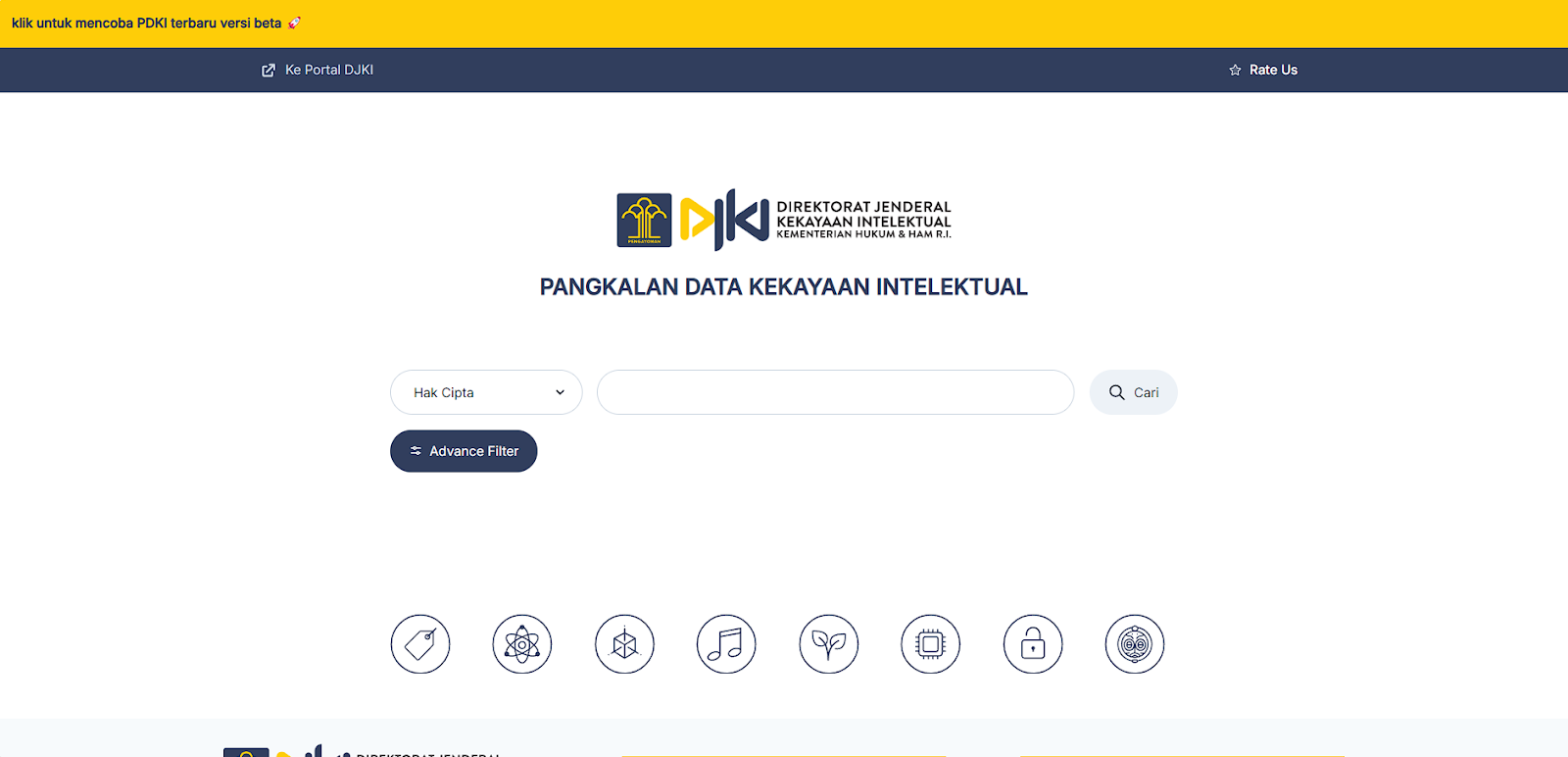This screenshot has height=757, width=1568.
Task: Select the plant sprout category icon
Action: [x=829, y=644]
